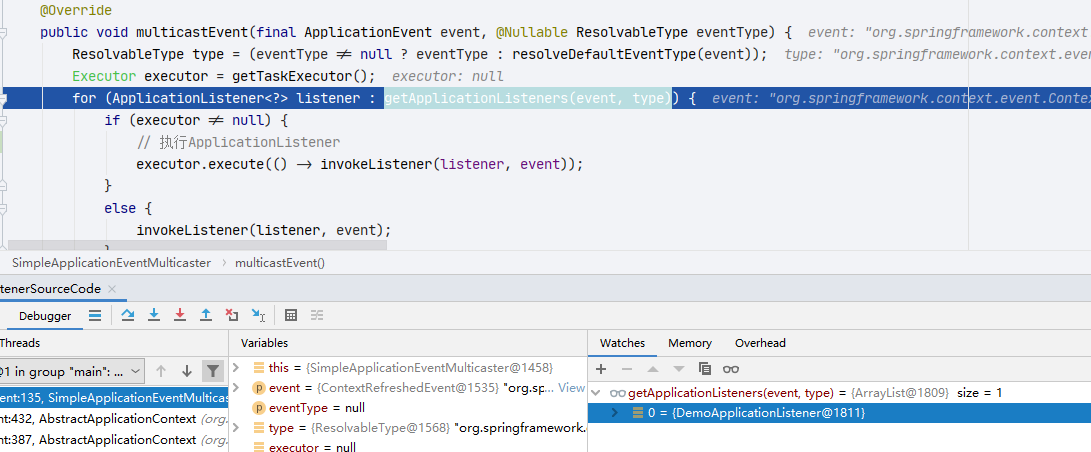Open the Evaluate Expression calculator icon

291,315
